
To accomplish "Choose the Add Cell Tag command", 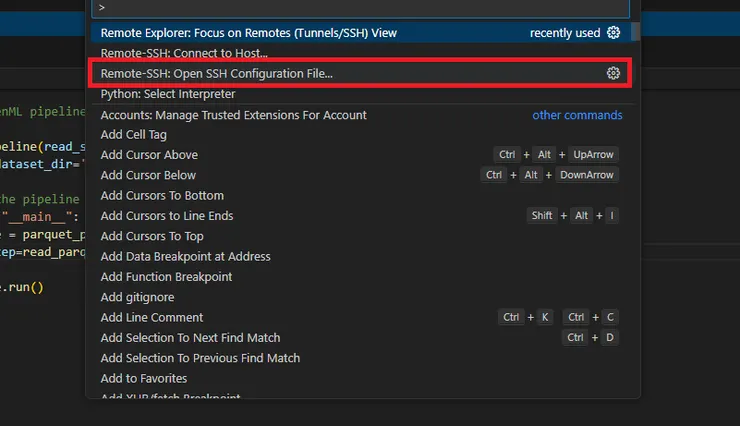I will pyautogui.click(x=361, y=135).
